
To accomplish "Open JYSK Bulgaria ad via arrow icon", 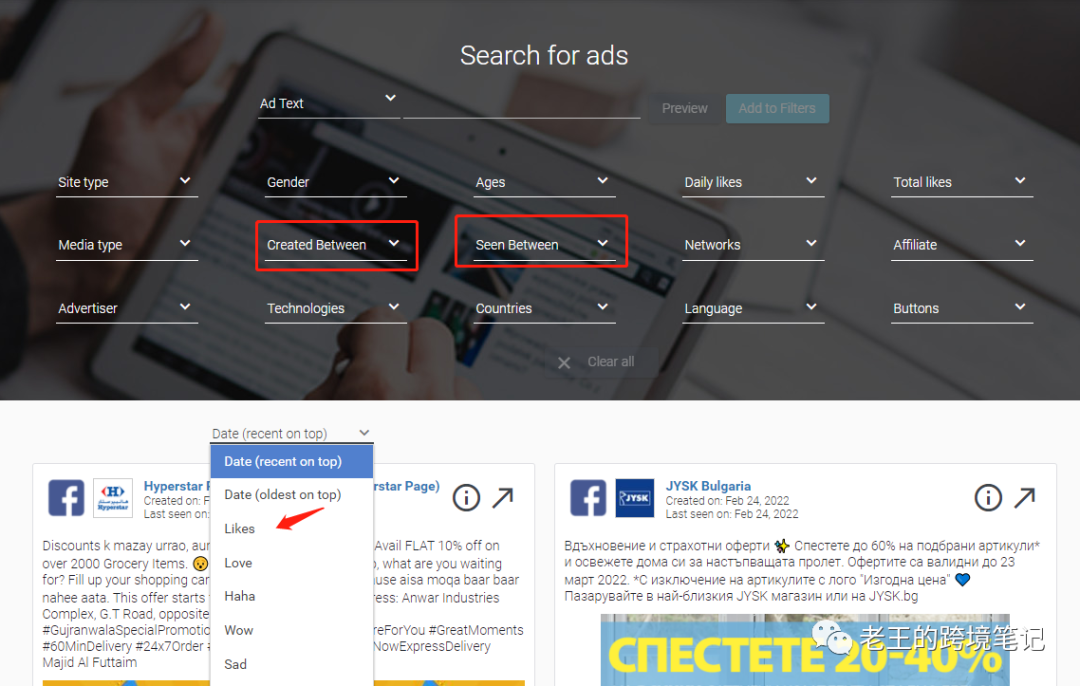I will tap(1025, 497).
